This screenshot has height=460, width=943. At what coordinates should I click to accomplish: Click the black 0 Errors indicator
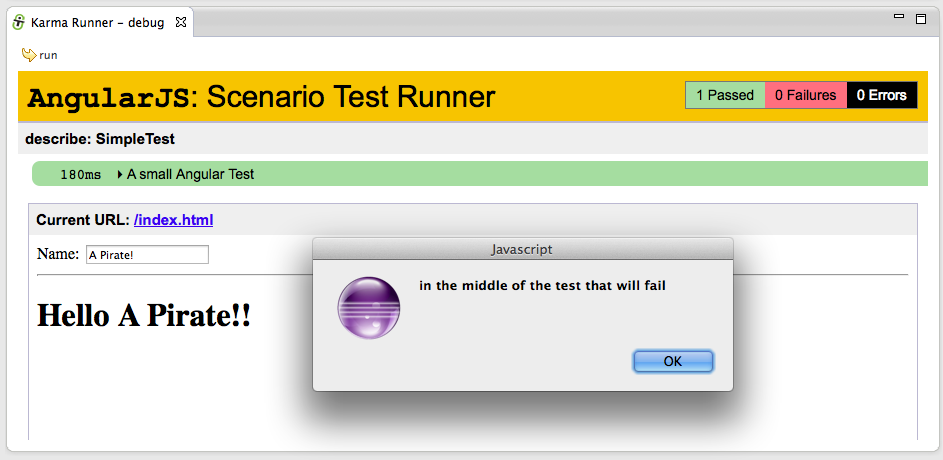coord(881,95)
